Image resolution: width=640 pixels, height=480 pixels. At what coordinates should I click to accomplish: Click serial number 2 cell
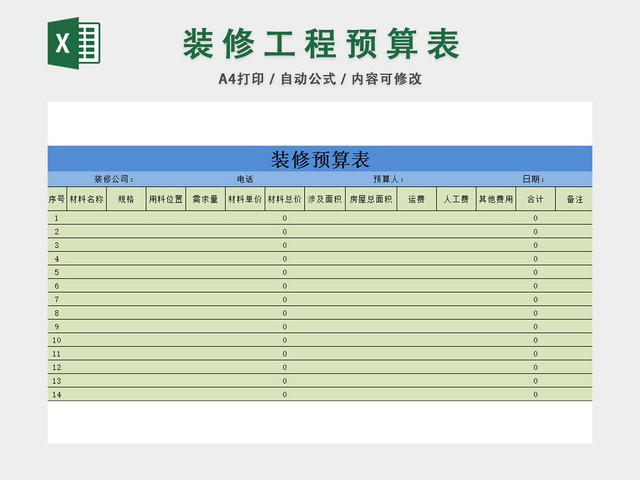pyautogui.click(x=57, y=231)
